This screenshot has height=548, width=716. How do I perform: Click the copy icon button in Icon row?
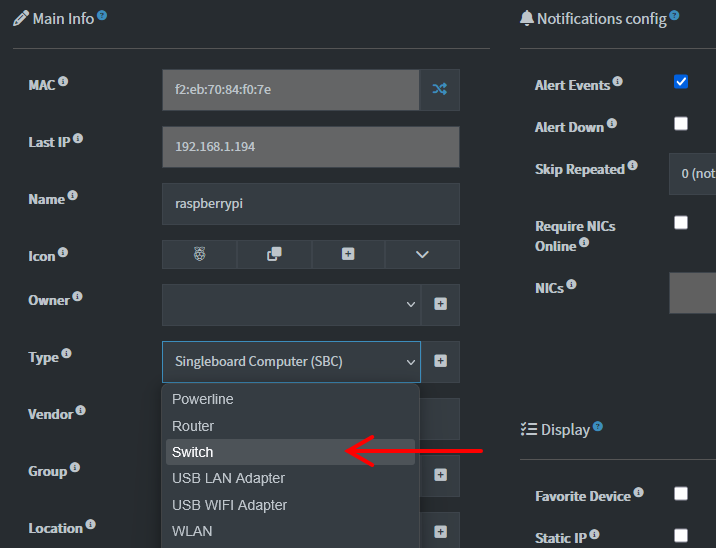tap(274, 254)
